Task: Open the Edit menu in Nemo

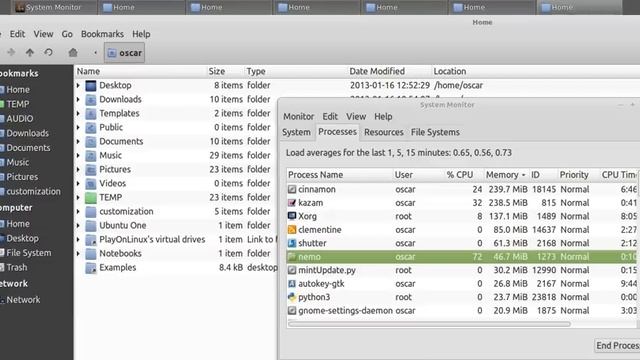Action: point(17,34)
